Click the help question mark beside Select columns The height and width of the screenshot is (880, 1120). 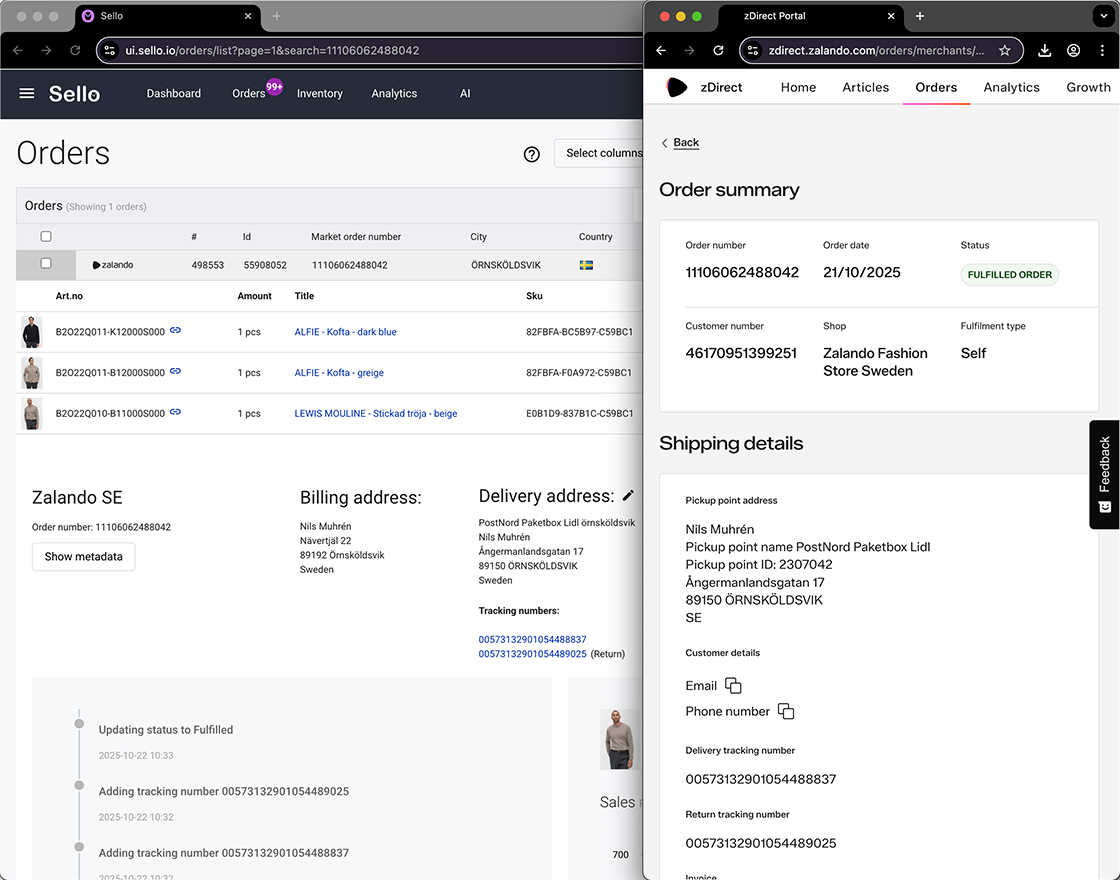point(531,153)
